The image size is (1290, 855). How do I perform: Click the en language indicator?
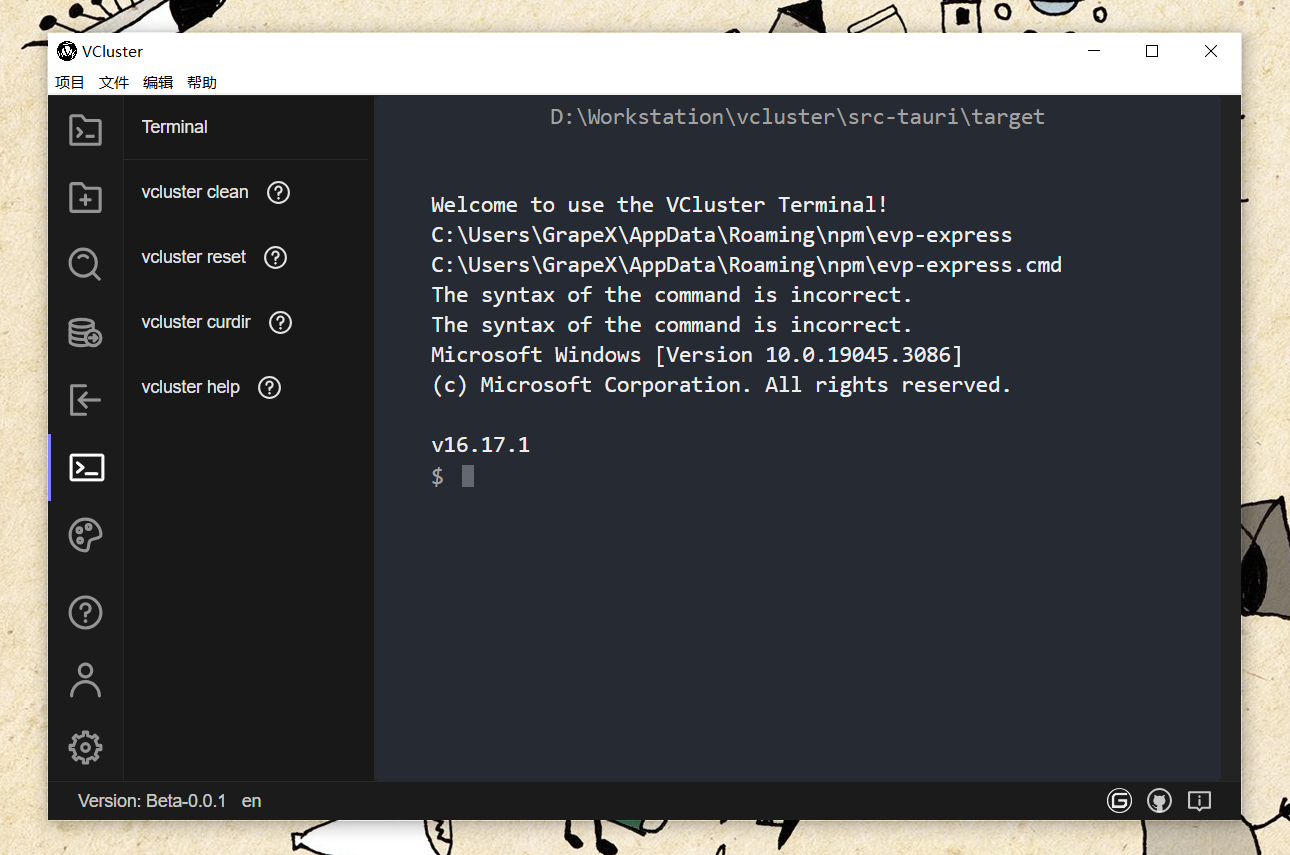click(252, 801)
